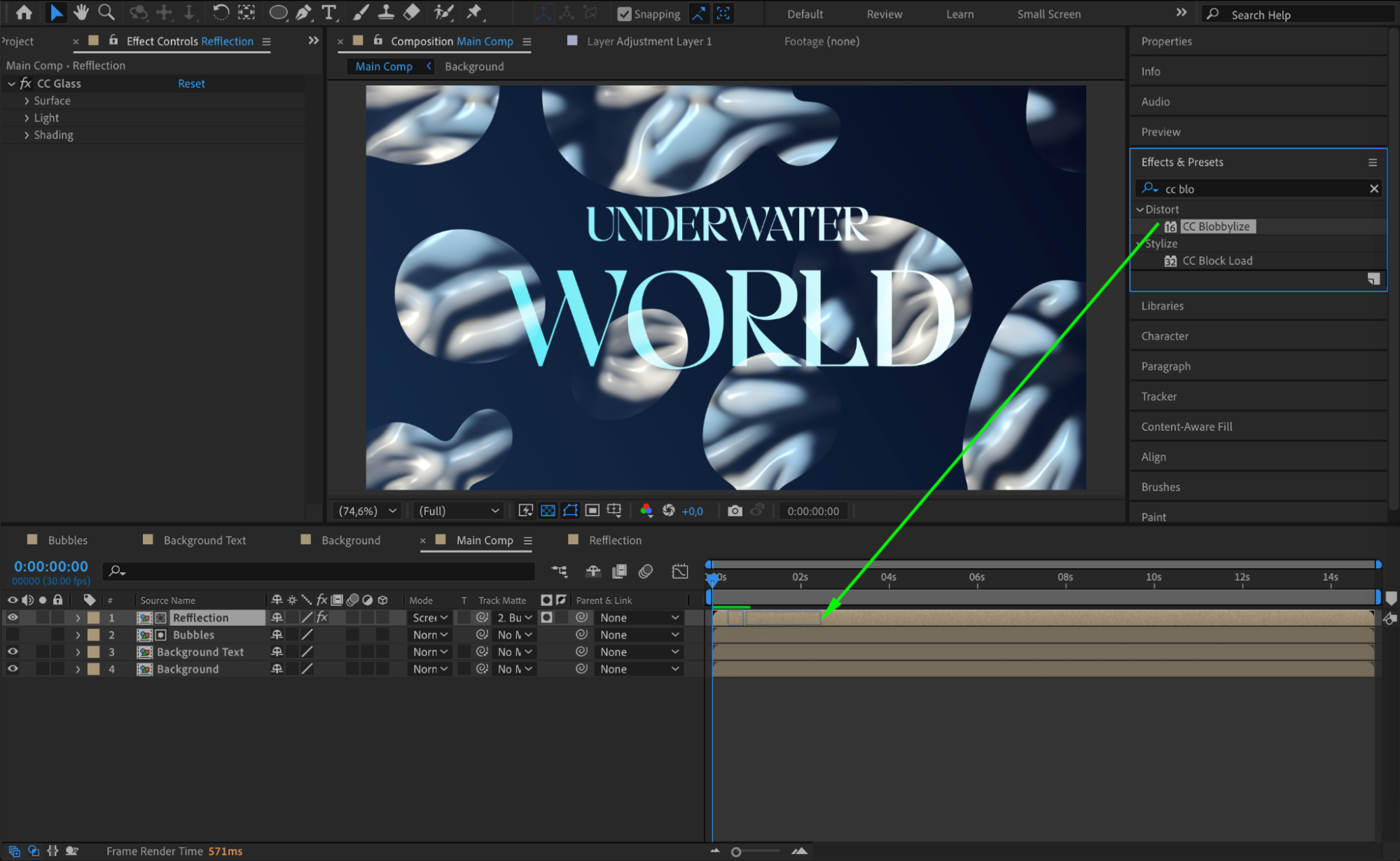Switch to the Bubbles timeline tab
Screen dimensions: 1400x861
point(67,540)
